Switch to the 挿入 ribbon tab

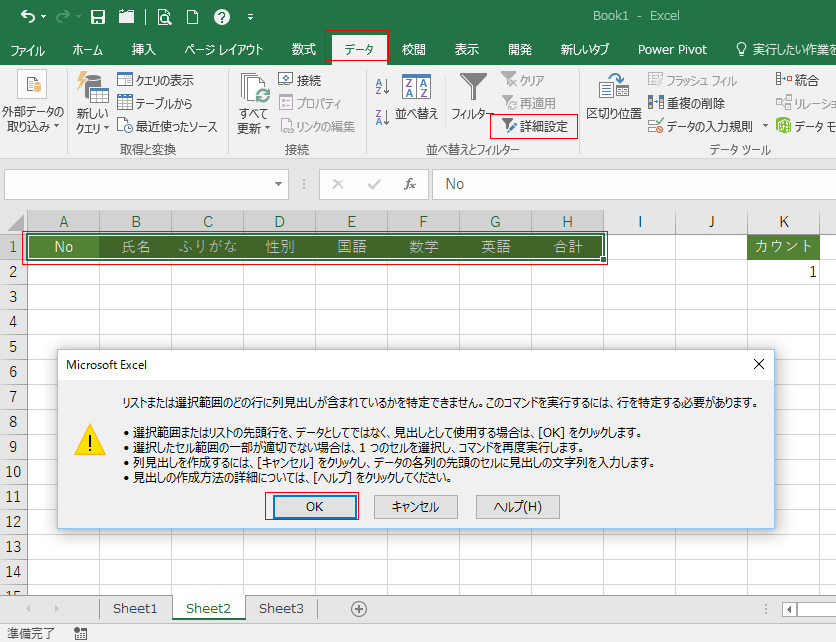point(143,49)
